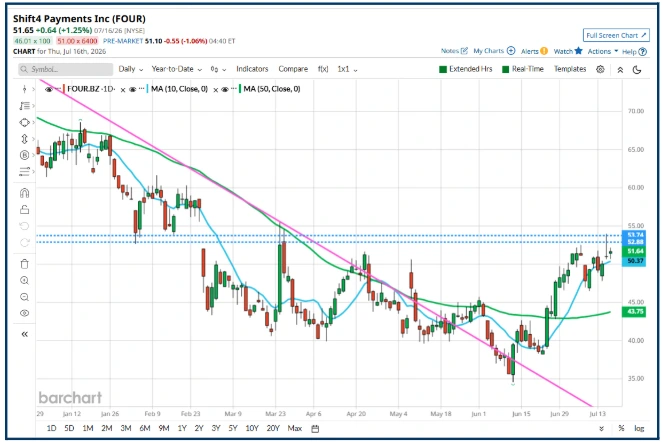Image resolution: width=662 pixels, height=442 pixels.
Task: Click the 53.74 price level label
Action: point(635,235)
